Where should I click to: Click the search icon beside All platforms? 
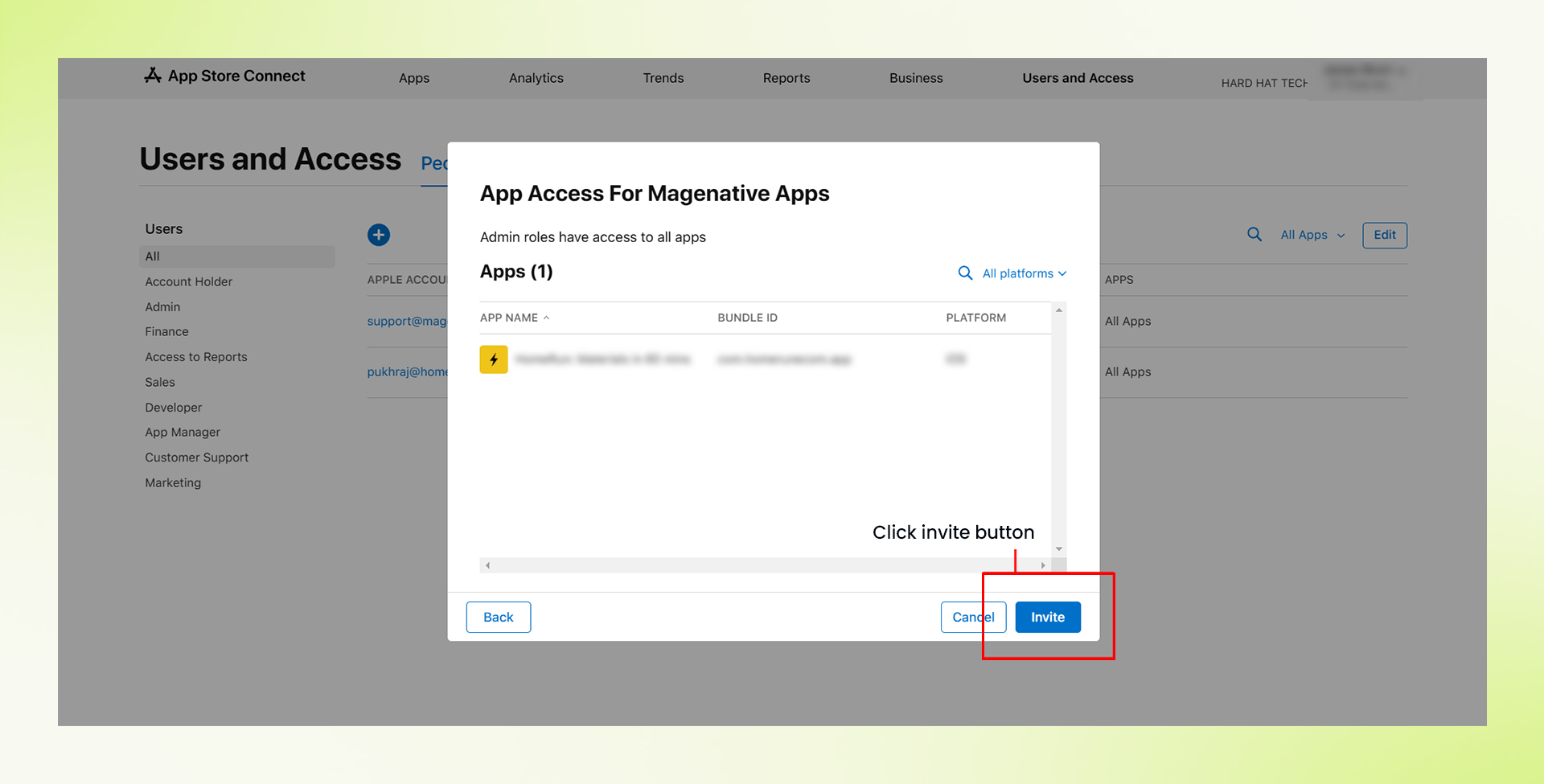[x=965, y=273]
